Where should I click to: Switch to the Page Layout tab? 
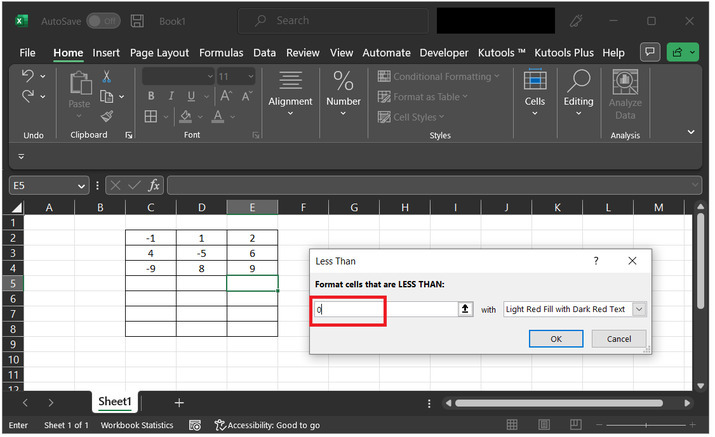[x=159, y=53]
